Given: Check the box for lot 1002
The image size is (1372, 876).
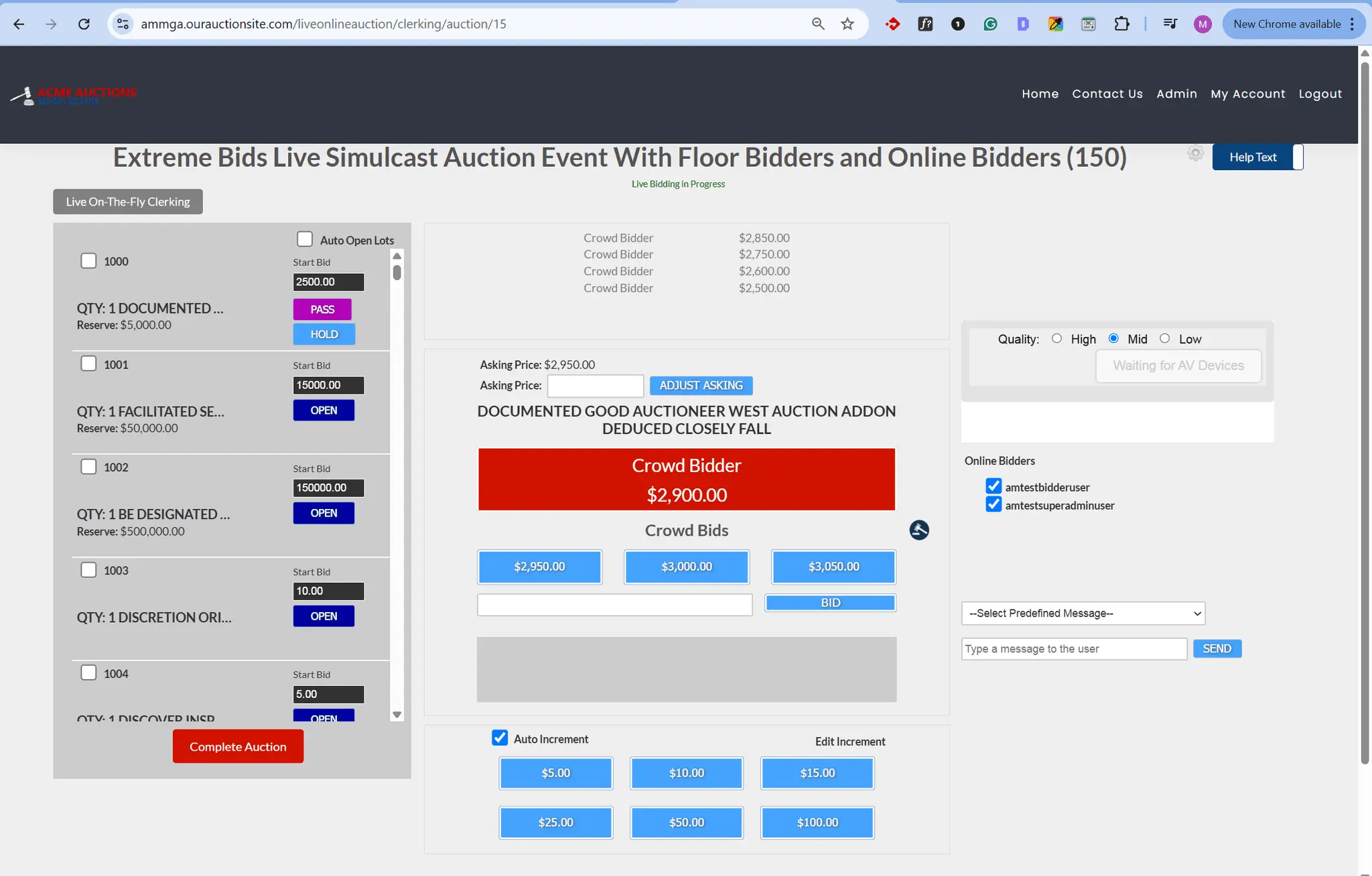Looking at the screenshot, I should click(88, 466).
